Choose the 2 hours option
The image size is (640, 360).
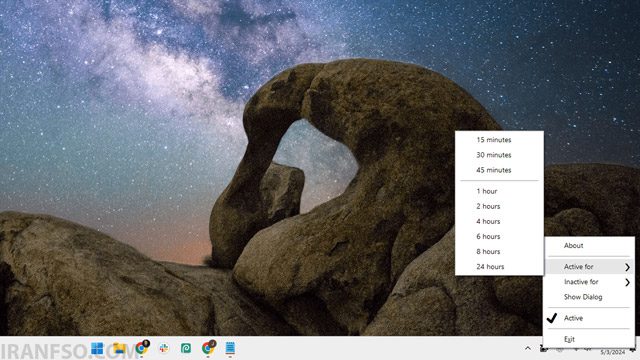click(499, 206)
